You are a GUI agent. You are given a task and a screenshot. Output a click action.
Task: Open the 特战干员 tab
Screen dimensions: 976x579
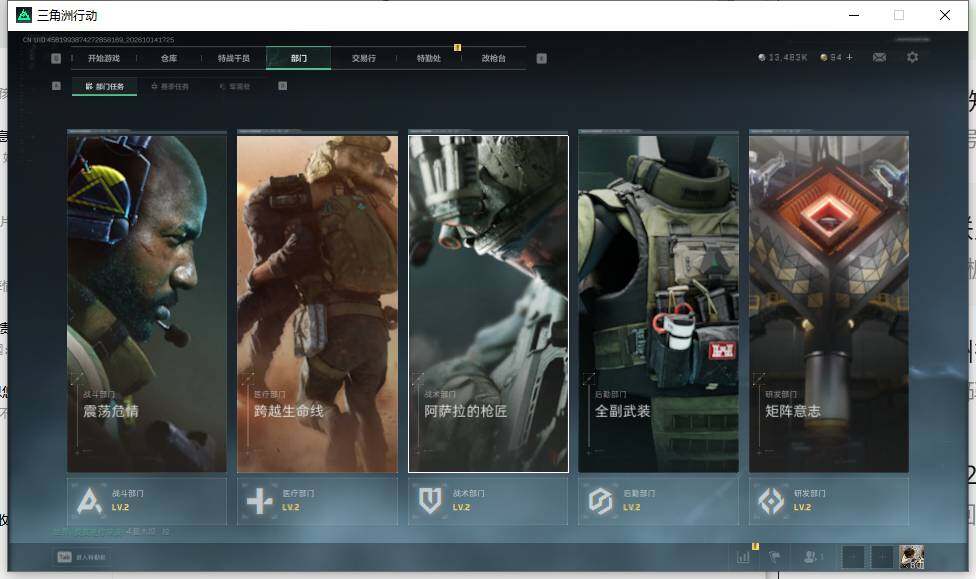[x=233, y=59]
